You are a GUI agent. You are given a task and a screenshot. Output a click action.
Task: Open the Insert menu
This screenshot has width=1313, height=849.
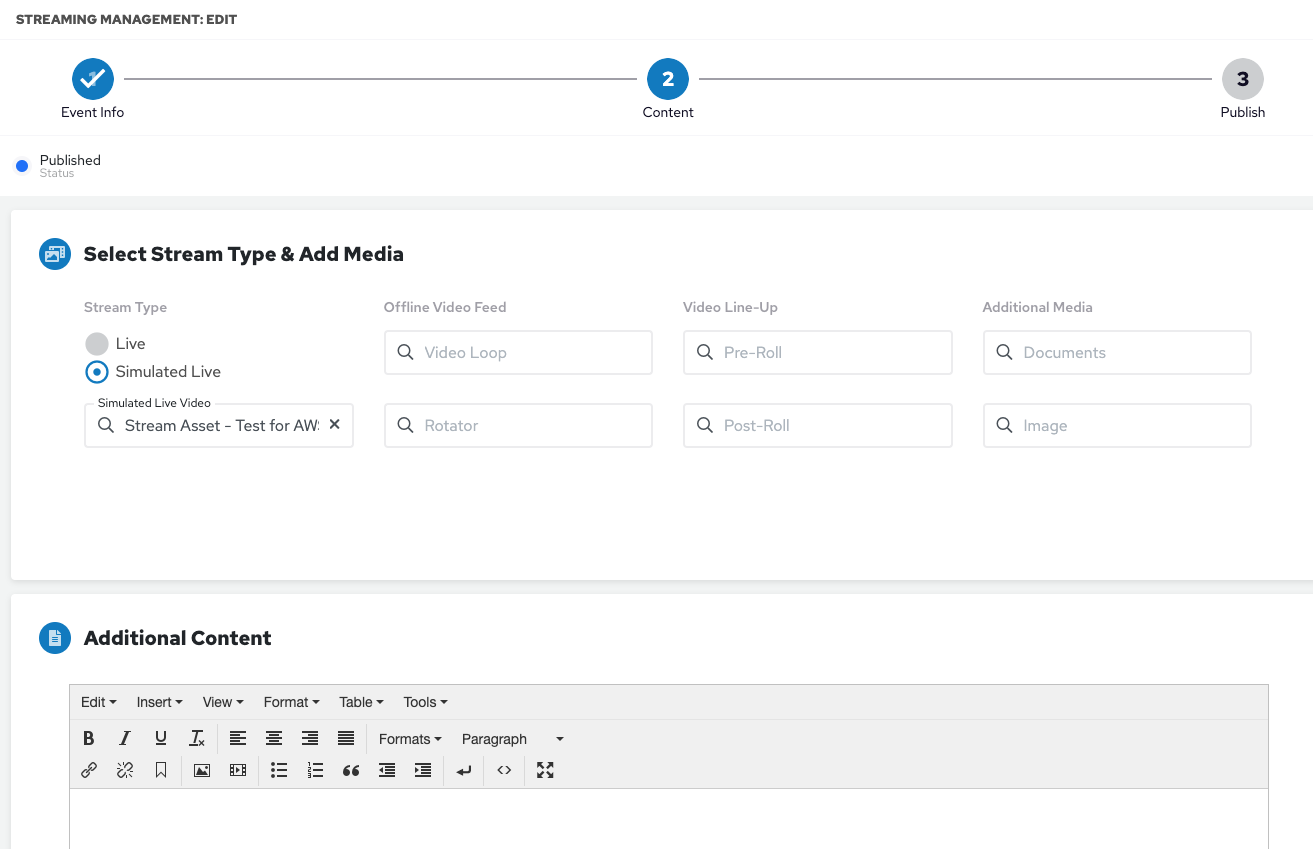tap(159, 702)
